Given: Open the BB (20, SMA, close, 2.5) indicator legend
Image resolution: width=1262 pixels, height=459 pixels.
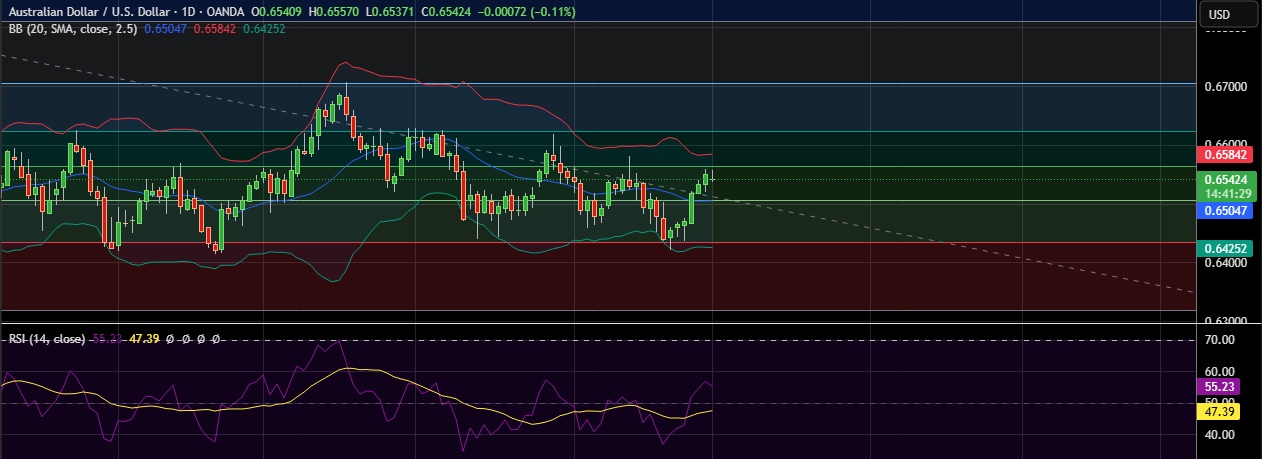Looking at the screenshot, I should [74, 29].
